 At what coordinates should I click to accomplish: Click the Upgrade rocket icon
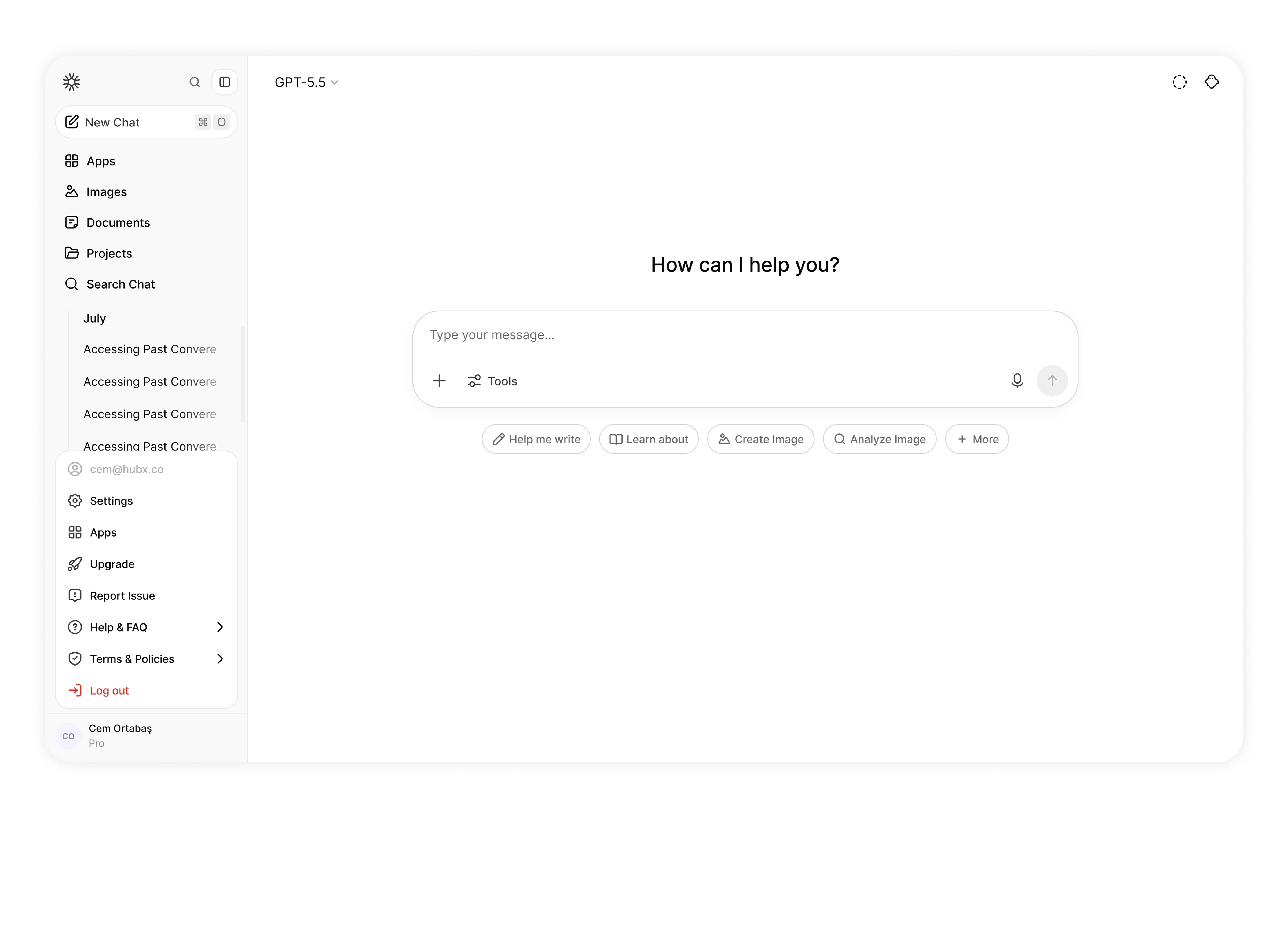(75, 564)
